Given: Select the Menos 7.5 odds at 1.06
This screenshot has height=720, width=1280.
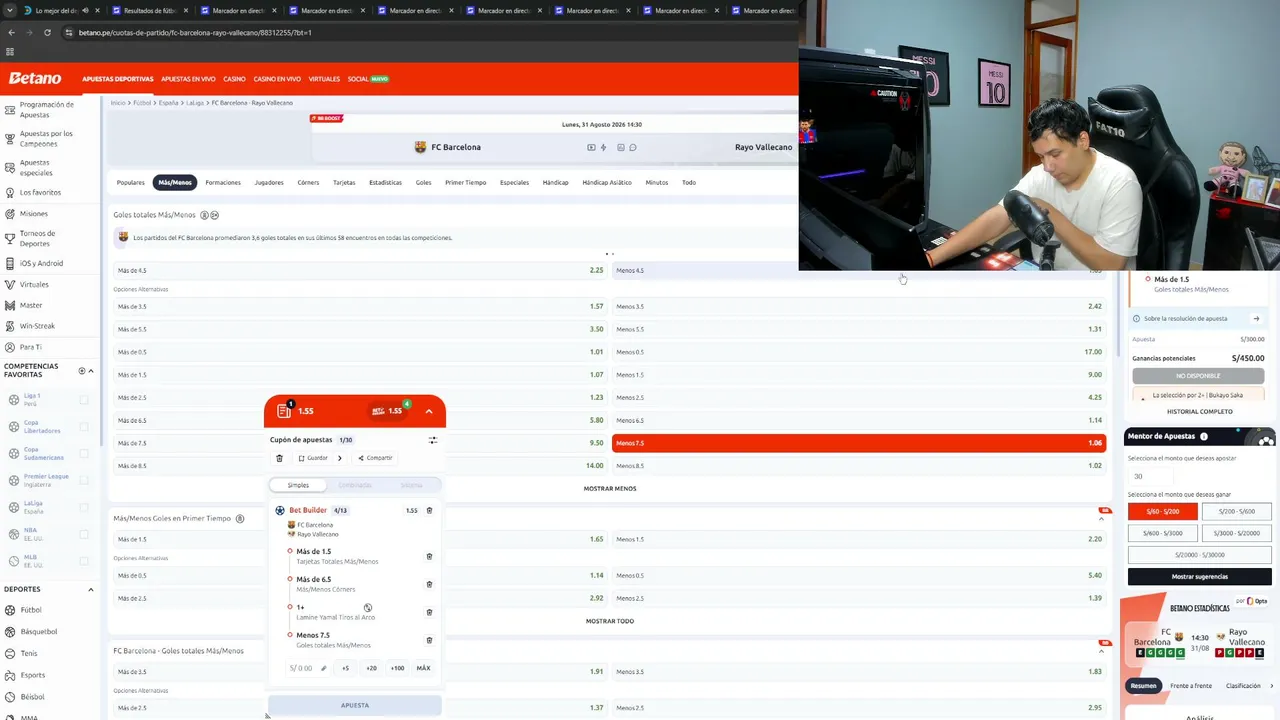Looking at the screenshot, I should point(859,443).
